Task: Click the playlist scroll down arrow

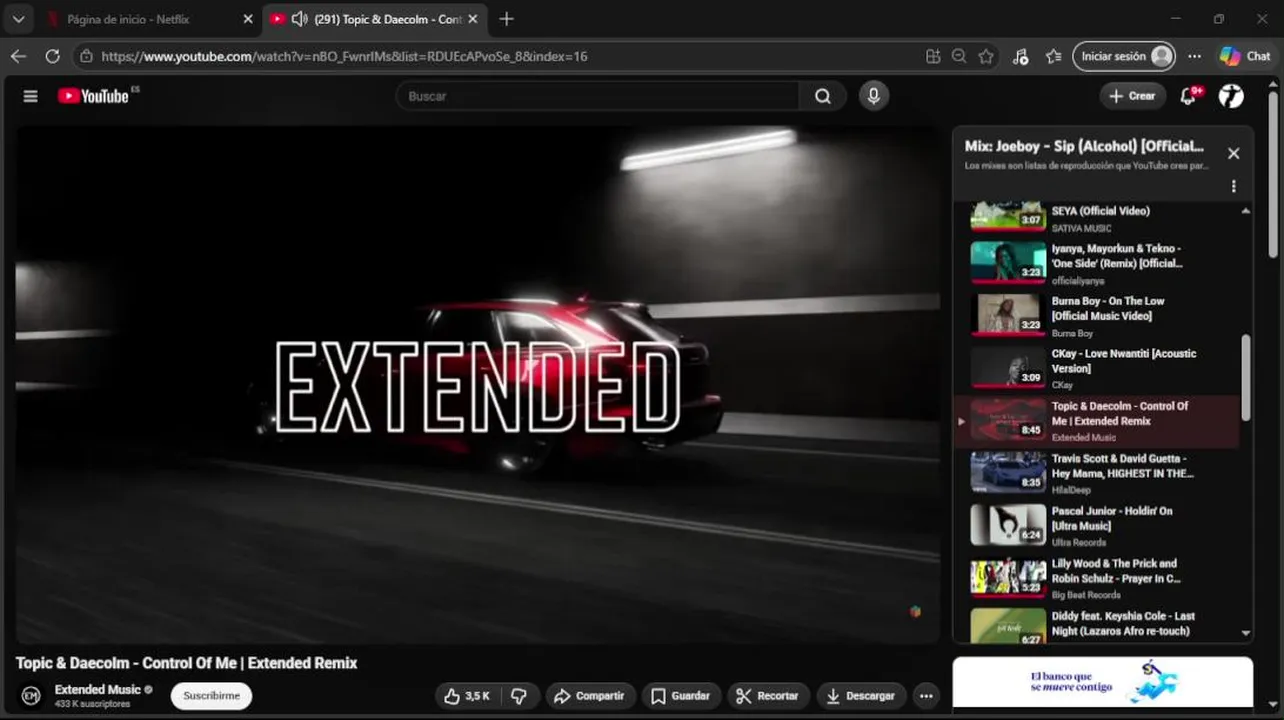Action: (1245, 633)
